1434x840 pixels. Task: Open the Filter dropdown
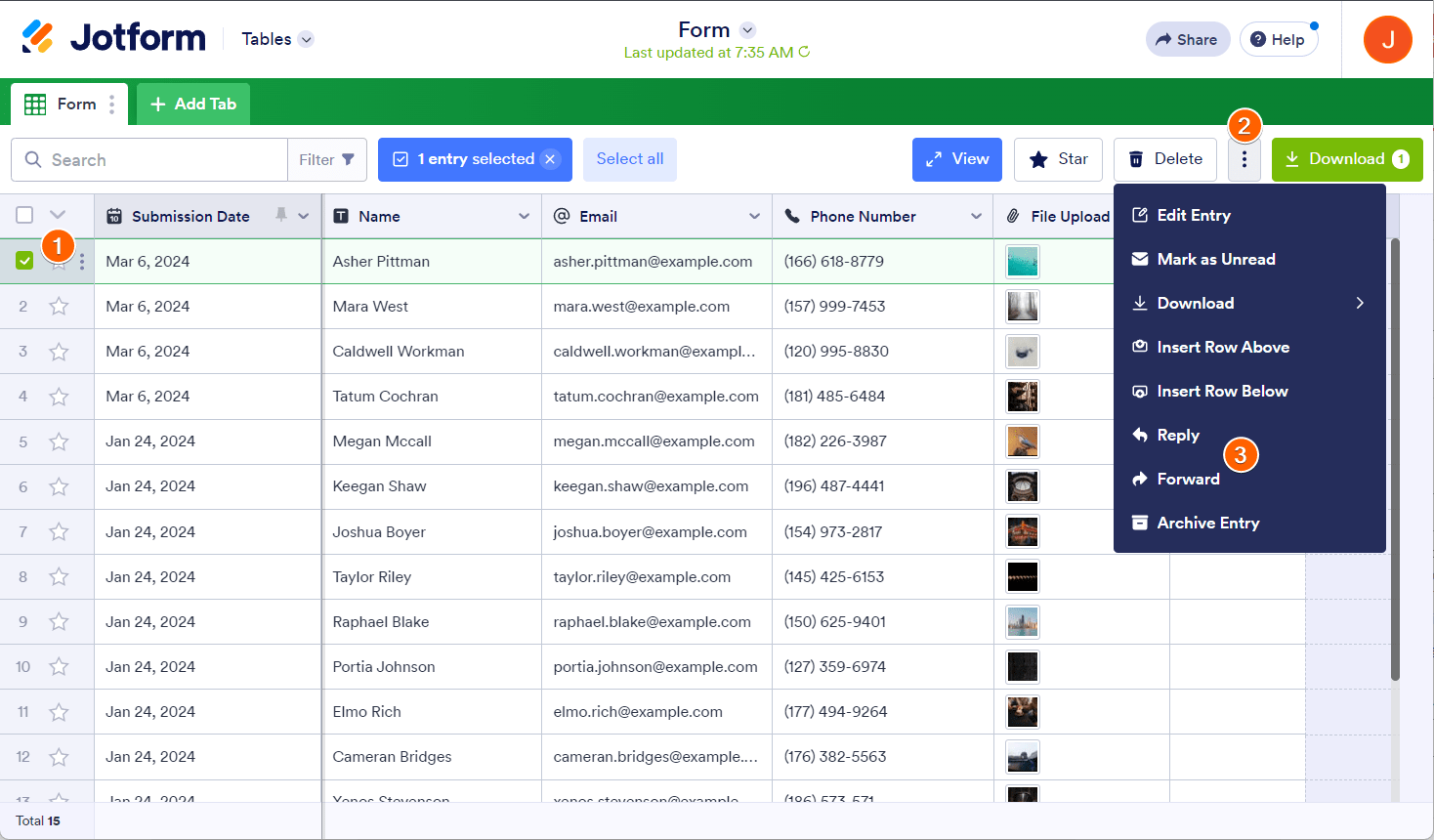327,159
